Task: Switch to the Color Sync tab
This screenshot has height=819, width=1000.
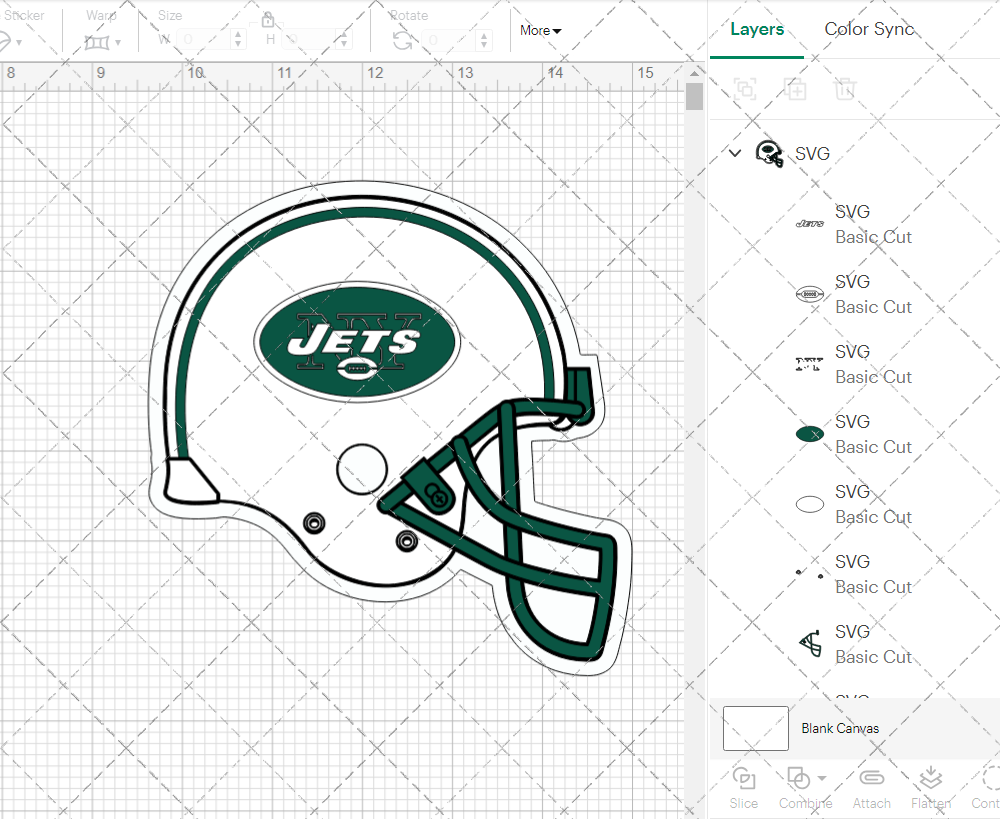Action: (869, 29)
